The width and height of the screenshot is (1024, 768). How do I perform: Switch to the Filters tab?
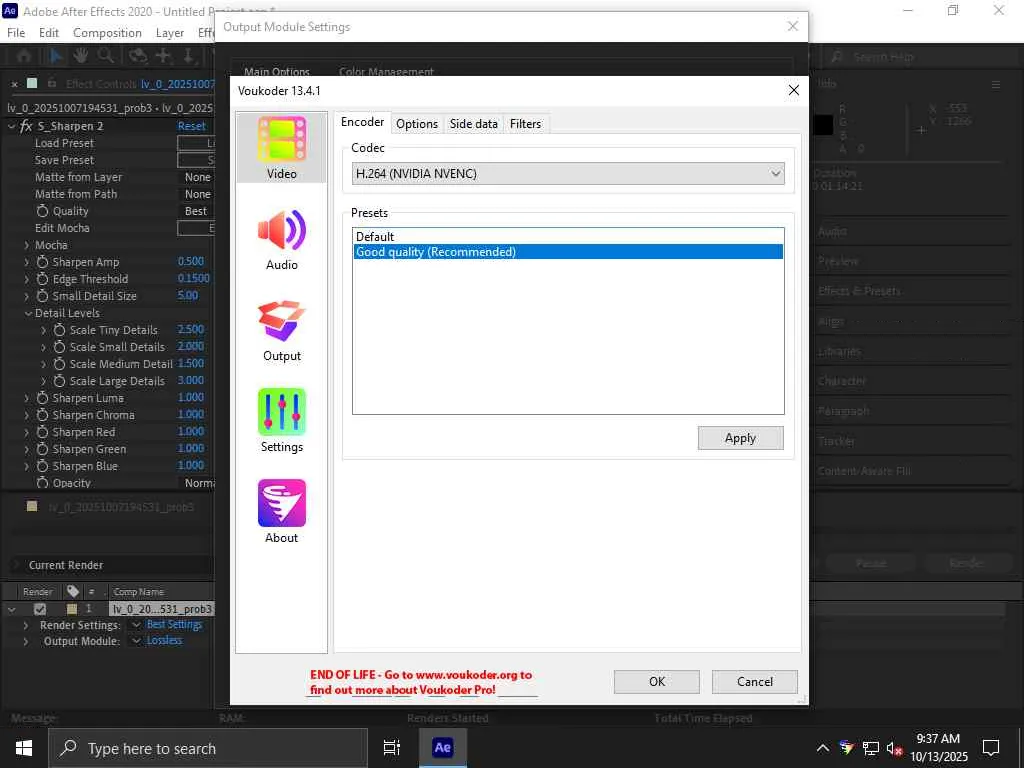pyautogui.click(x=526, y=123)
